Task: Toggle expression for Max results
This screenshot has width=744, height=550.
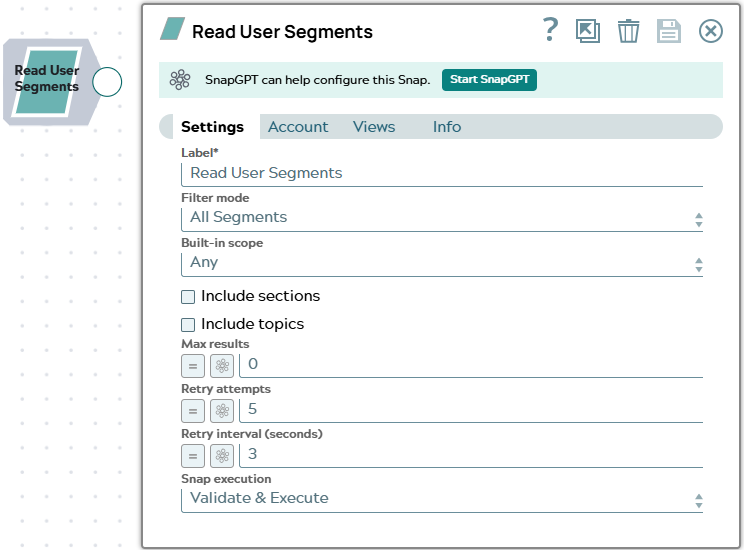Action: click(193, 366)
